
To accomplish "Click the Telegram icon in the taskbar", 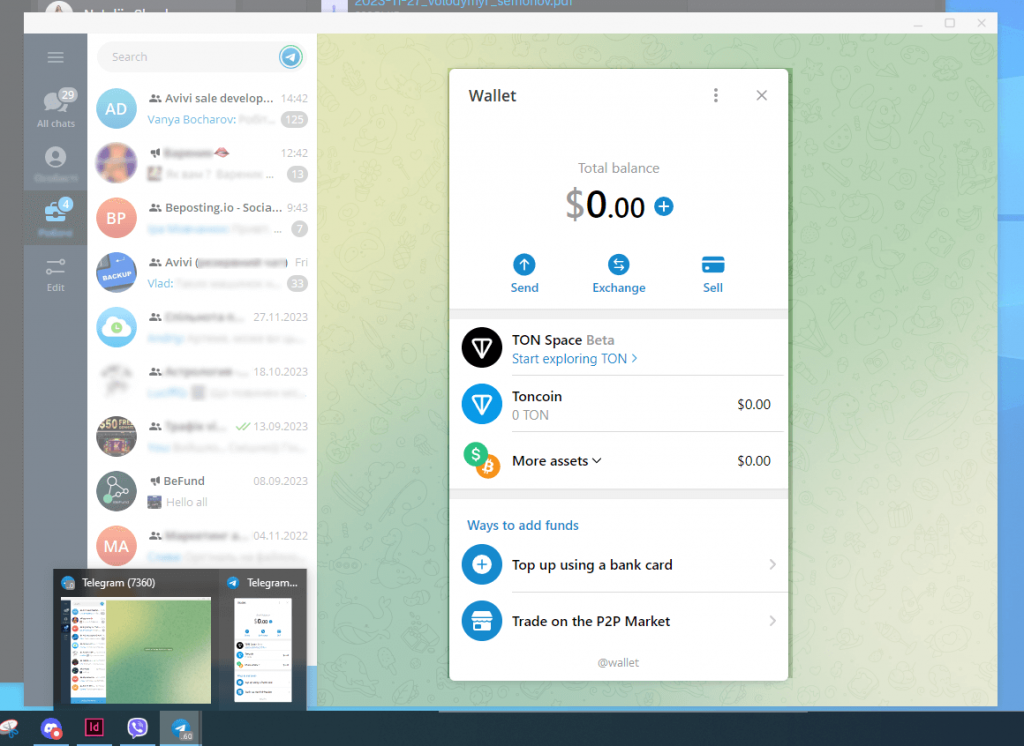I will point(181,728).
